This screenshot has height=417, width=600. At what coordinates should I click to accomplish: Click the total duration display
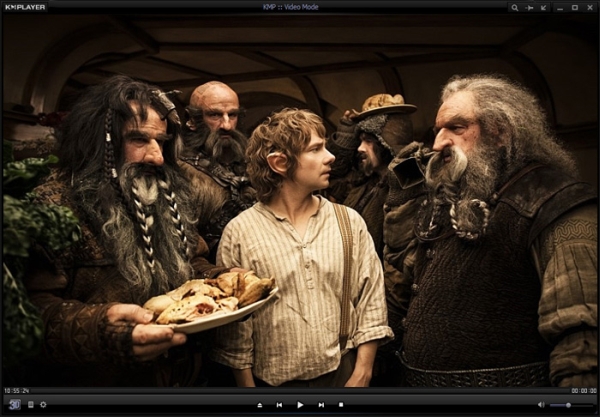coord(583,390)
